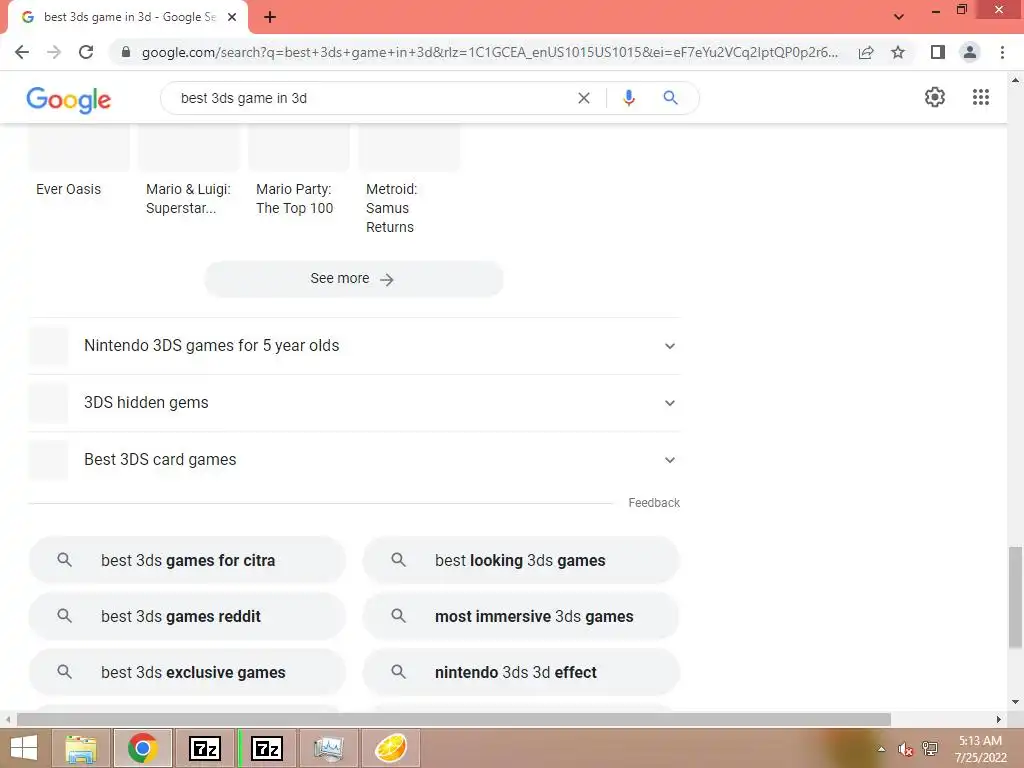Viewport: 1024px width, 768px height.
Task: Start voice search with microphone
Action: click(x=628, y=98)
